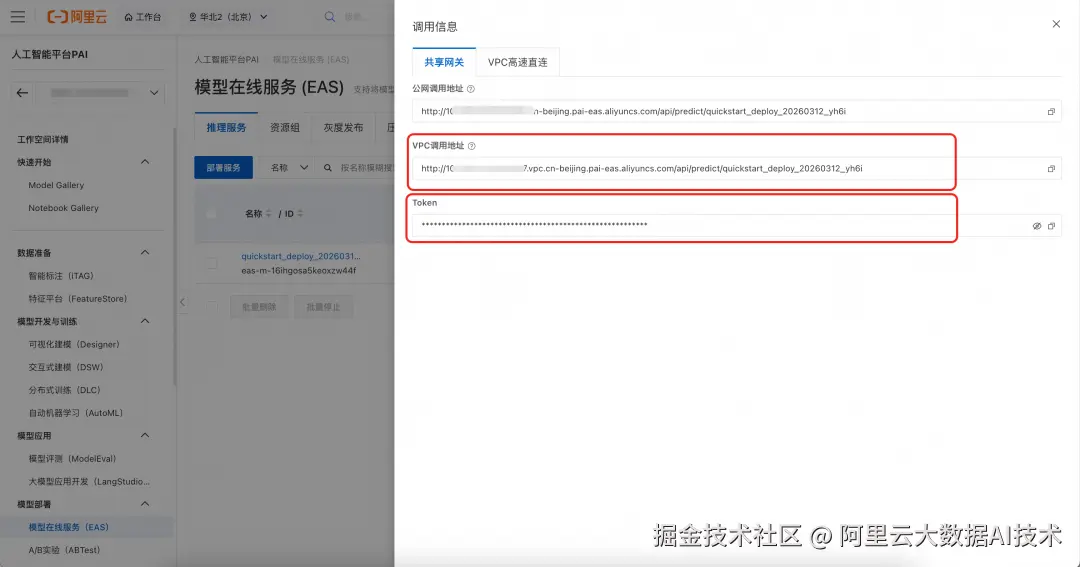This screenshot has height=567, width=1080.
Task: Click the 部署服务 button
Action: [223, 167]
